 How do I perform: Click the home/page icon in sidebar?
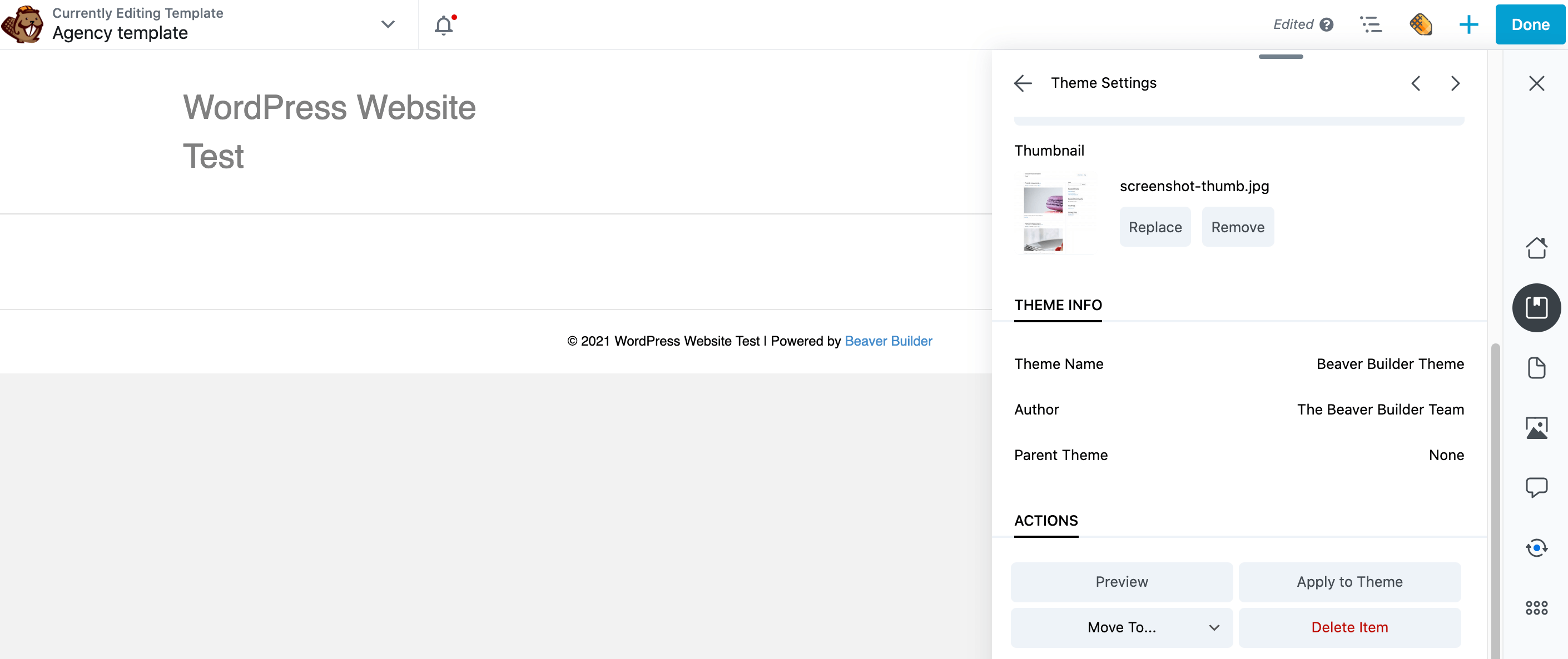[x=1536, y=246]
